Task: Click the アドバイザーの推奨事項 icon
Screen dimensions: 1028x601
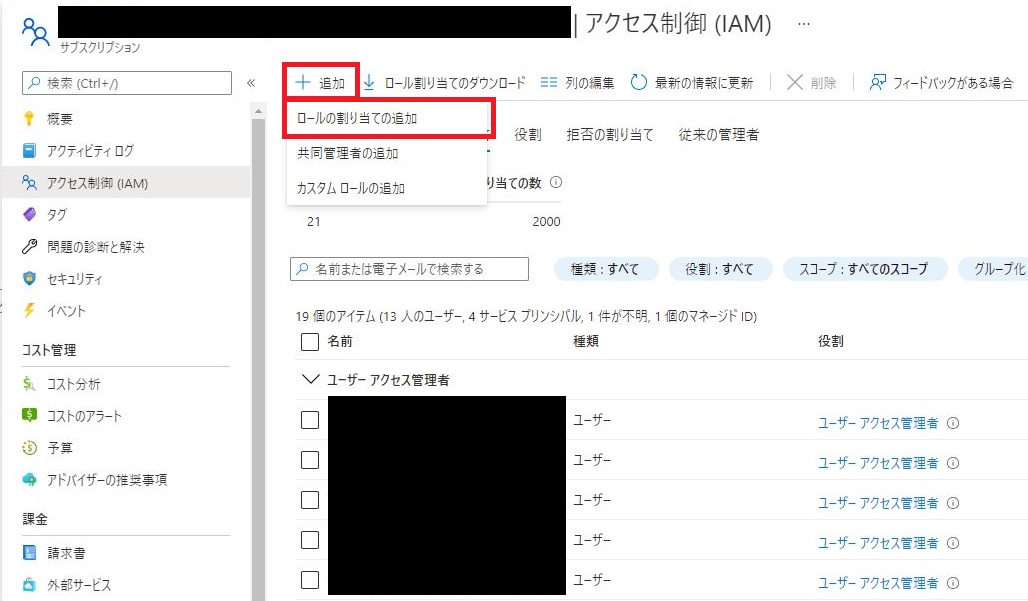Action: click(x=30, y=479)
